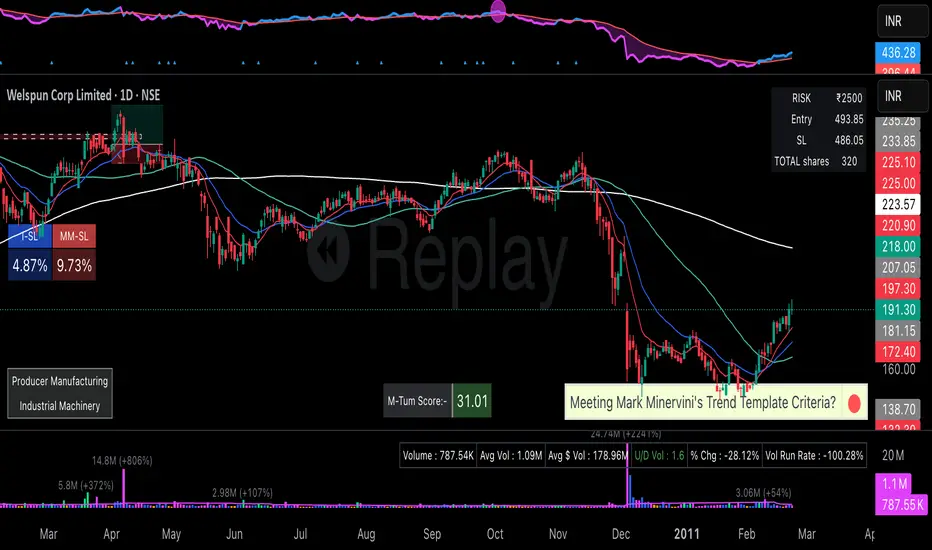
Task: Click the 160.00 price scale value
Action: tap(898, 369)
